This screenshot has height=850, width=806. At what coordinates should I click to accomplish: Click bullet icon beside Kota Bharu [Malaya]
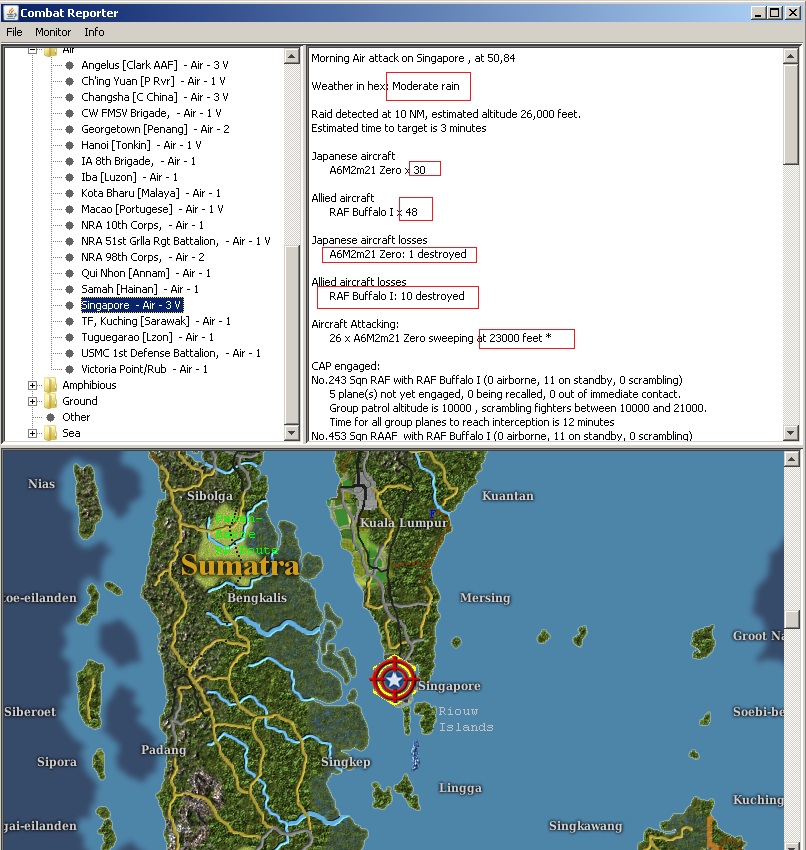(x=69, y=194)
